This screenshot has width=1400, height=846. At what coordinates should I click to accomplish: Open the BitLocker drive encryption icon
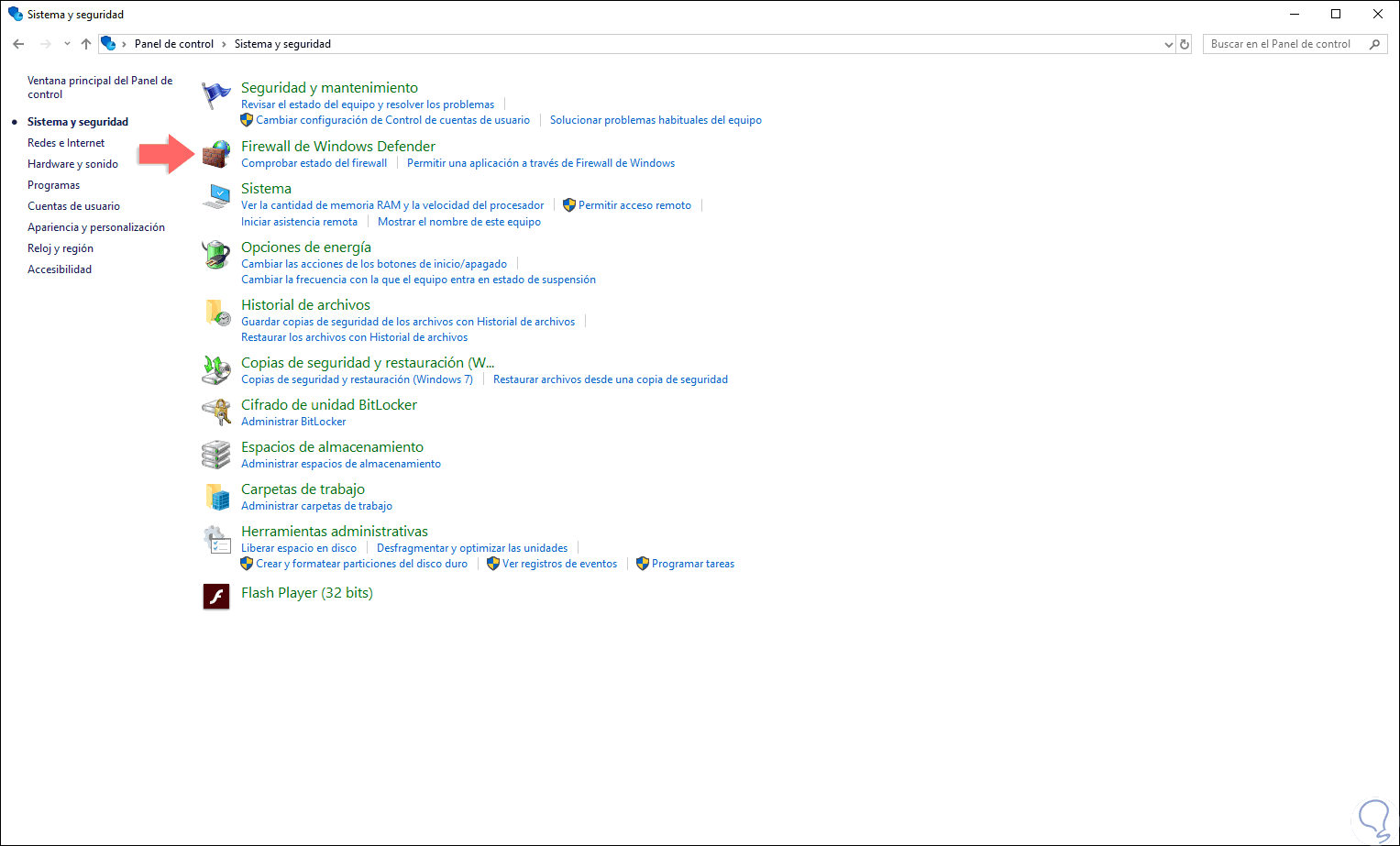[216, 412]
